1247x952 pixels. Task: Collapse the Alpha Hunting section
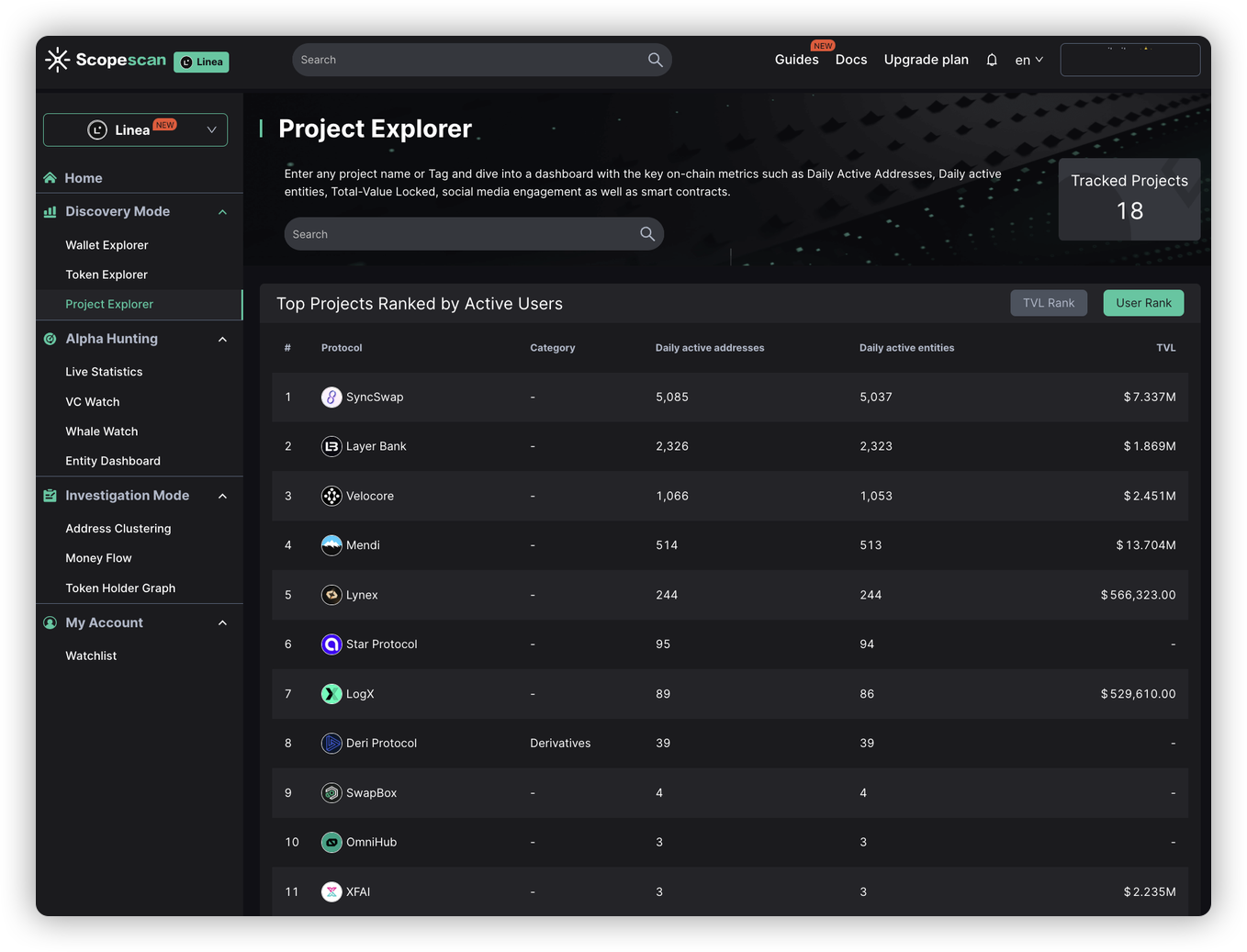tap(222, 340)
